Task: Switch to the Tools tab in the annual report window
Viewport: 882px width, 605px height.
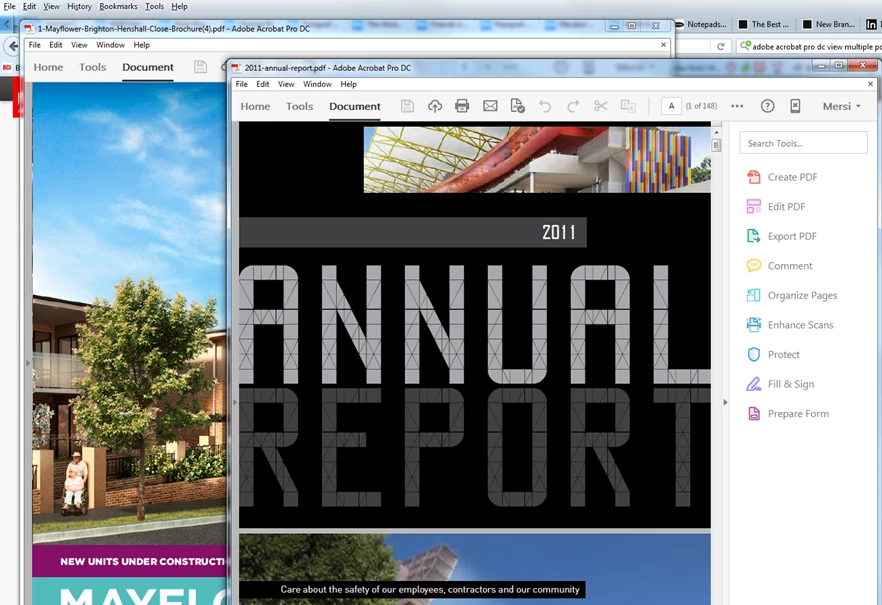Action: (x=299, y=106)
